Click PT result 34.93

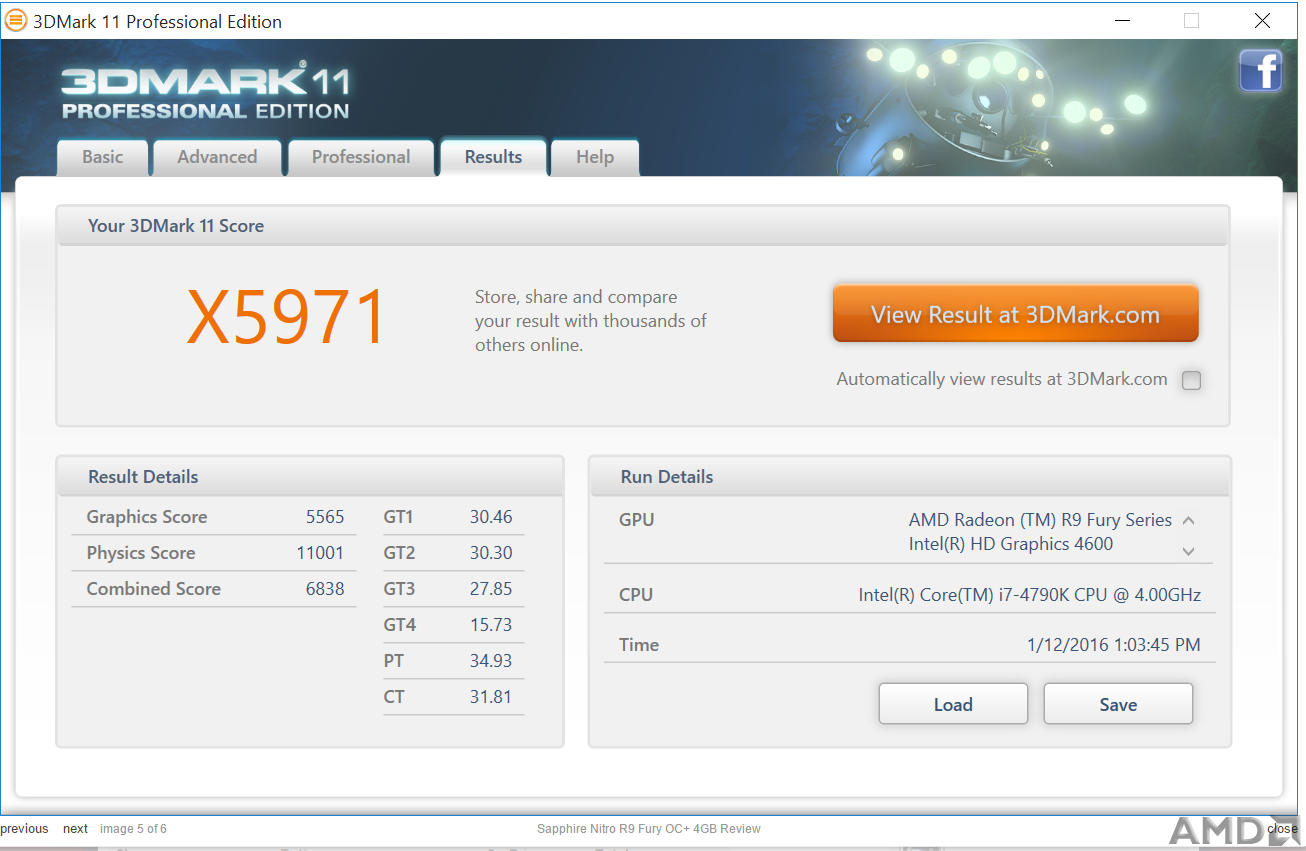[491, 661]
